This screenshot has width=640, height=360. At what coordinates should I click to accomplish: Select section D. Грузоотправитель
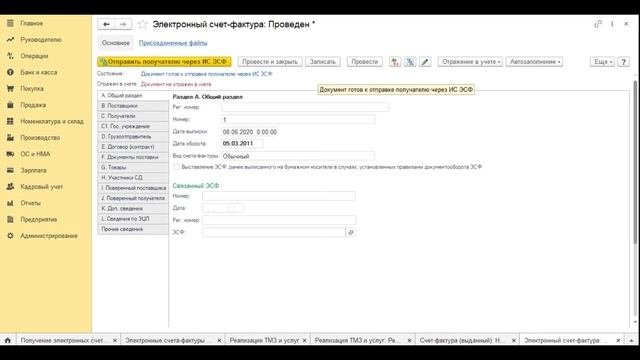pyautogui.click(x=133, y=136)
